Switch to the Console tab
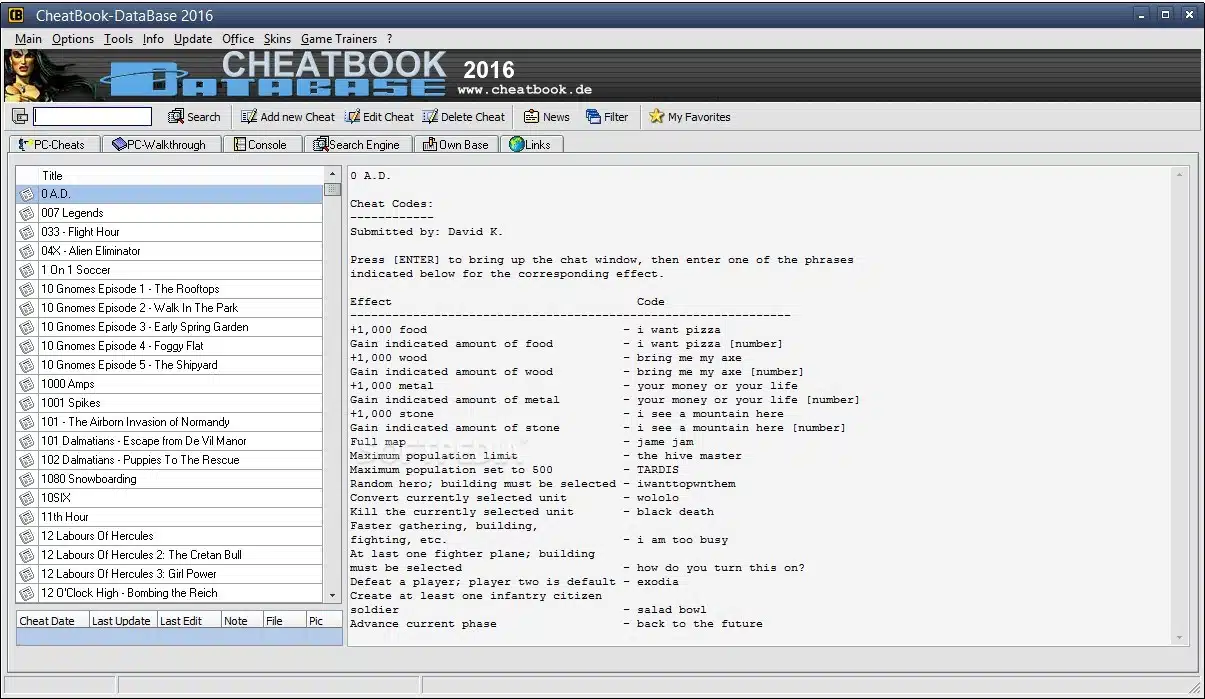Image resolution: width=1205 pixels, height=699 pixels. tap(261, 144)
